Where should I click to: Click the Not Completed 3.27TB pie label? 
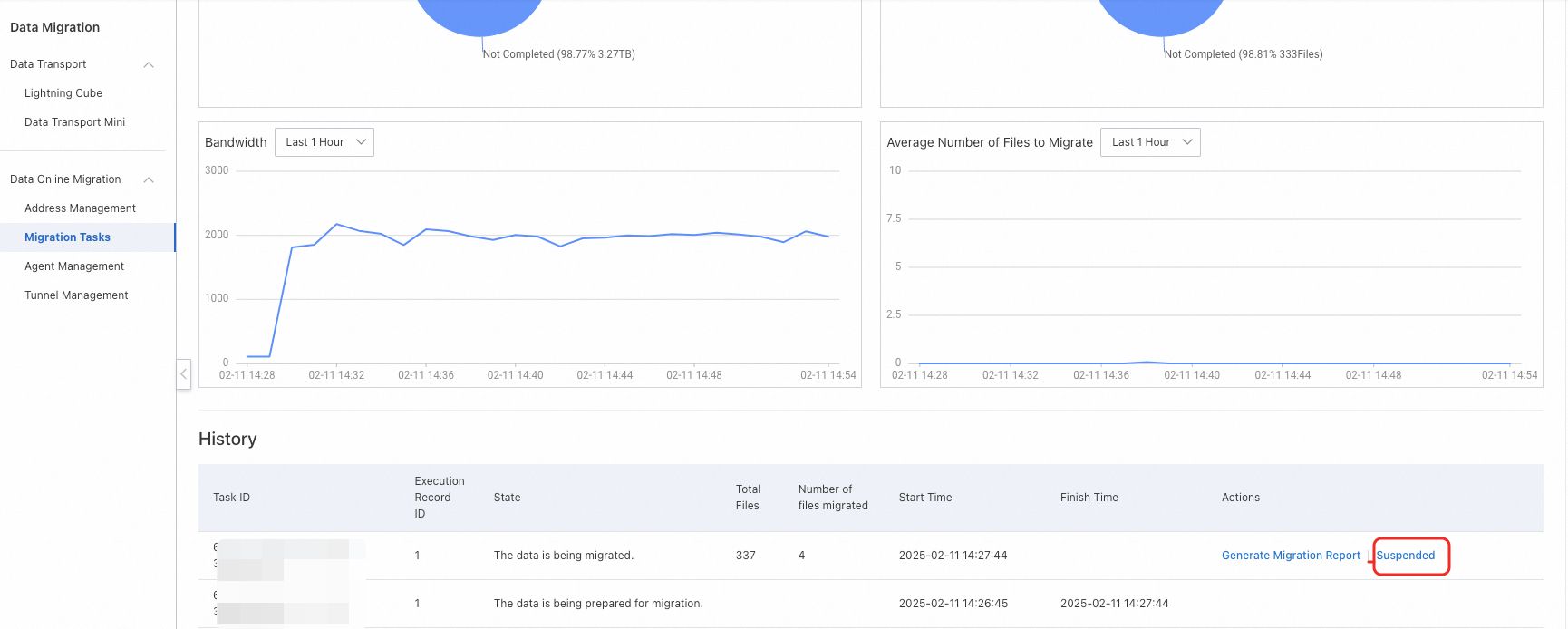pos(559,54)
